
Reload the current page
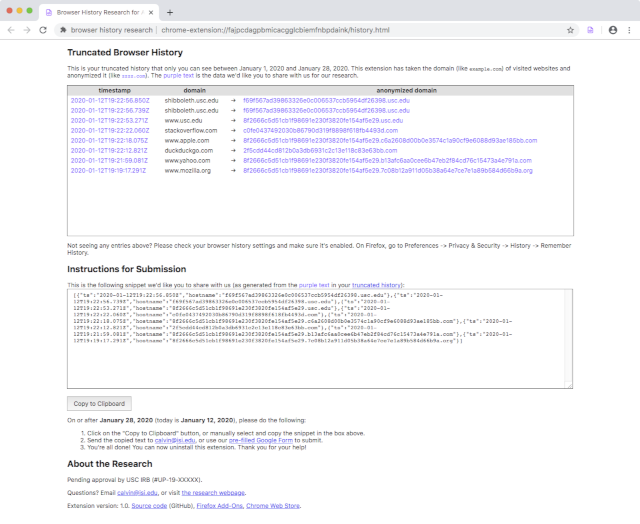(43, 30)
